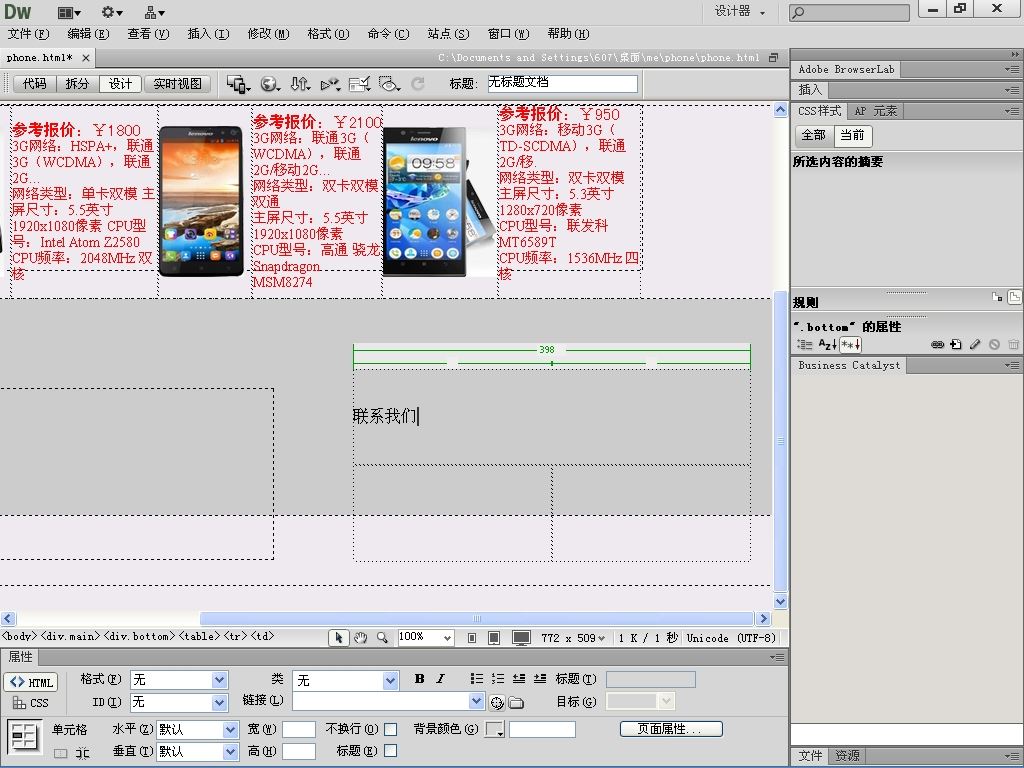Click the desktop size monitor icon
1024x768 pixels.
tap(521, 638)
